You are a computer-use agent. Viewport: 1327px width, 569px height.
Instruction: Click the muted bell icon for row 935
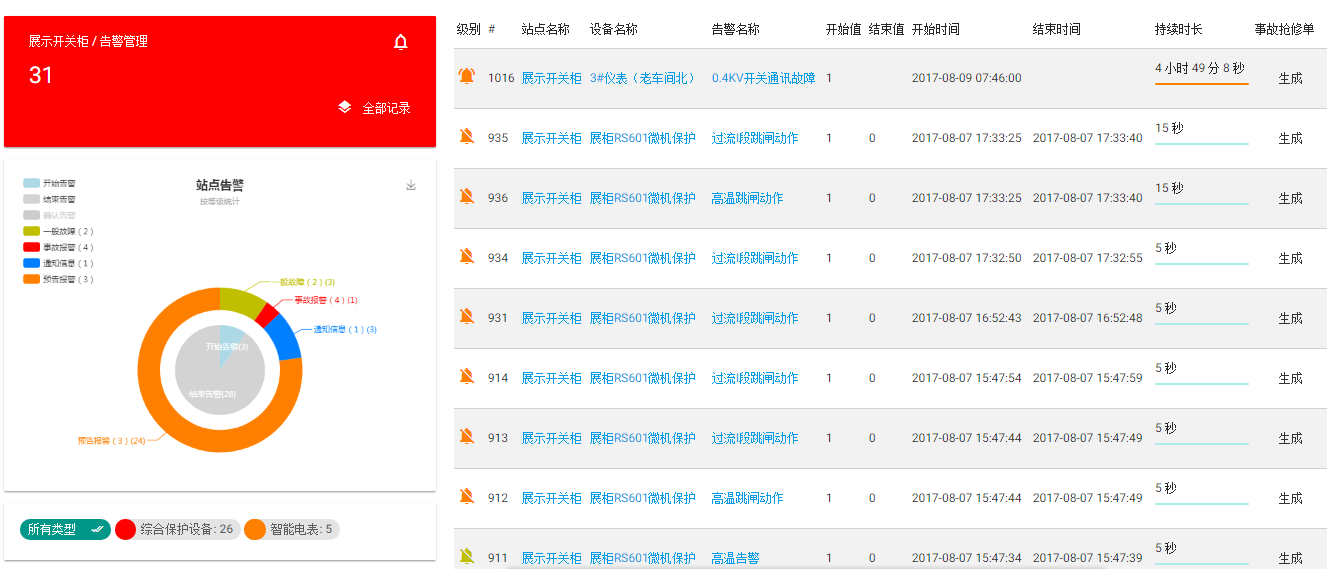tap(466, 137)
